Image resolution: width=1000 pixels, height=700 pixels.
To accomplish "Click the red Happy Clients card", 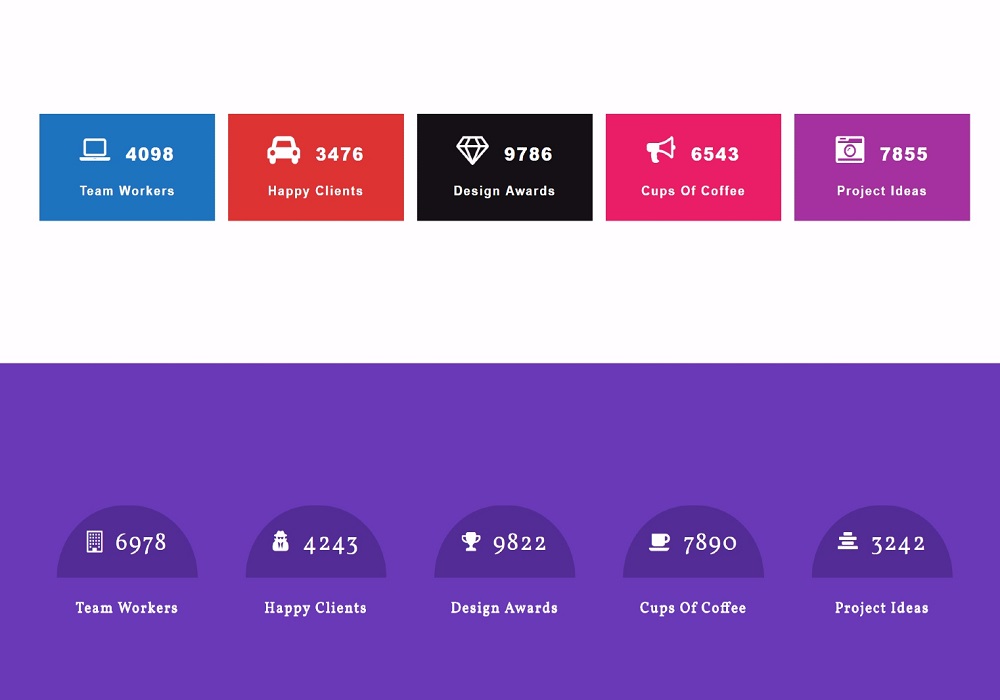I will pyautogui.click(x=315, y=166).
